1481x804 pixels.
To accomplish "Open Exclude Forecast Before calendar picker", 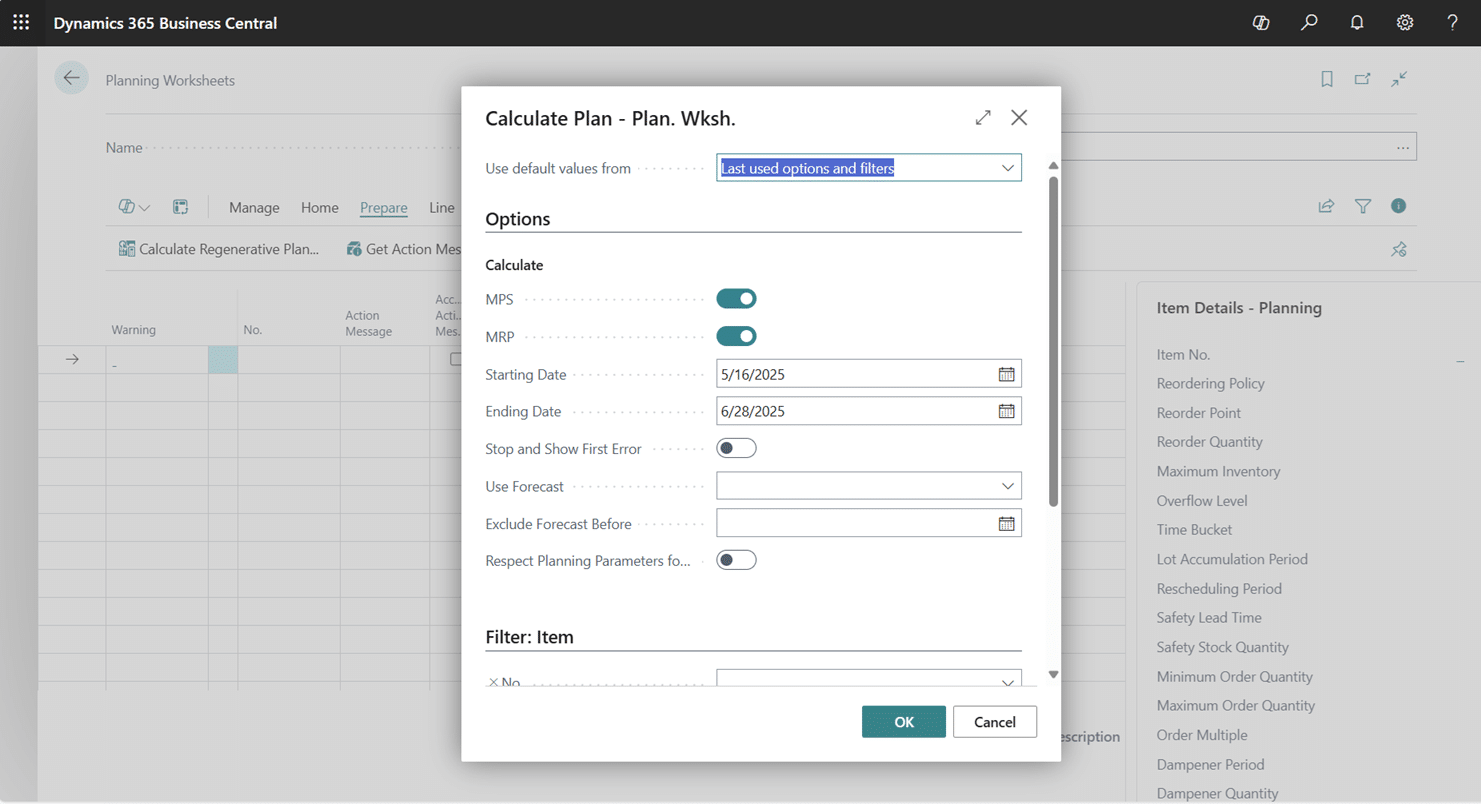I will point(1006,523).
